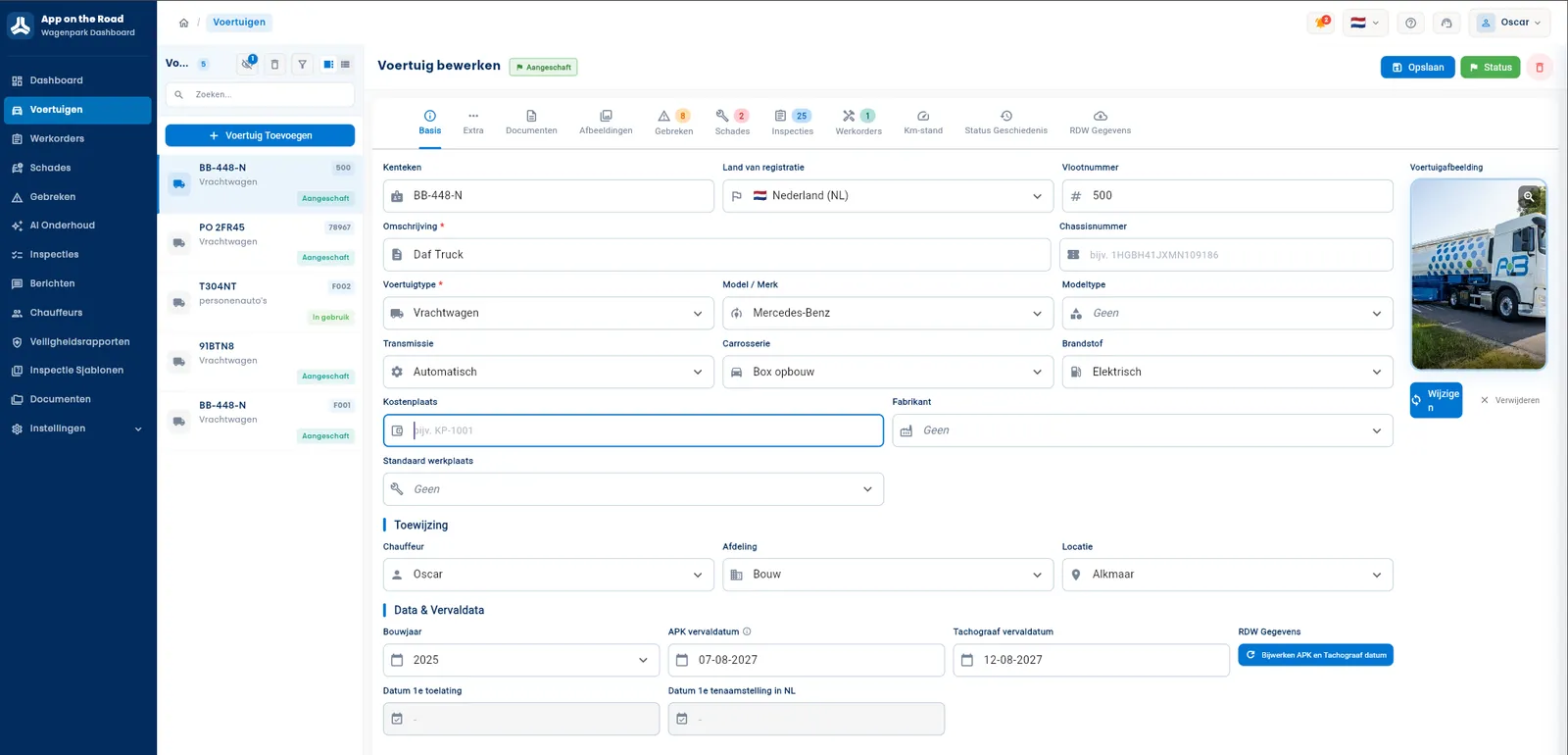Click Bijwerken APK en Tachograaf datum
1568x755 pixels.
(1315, 655)
